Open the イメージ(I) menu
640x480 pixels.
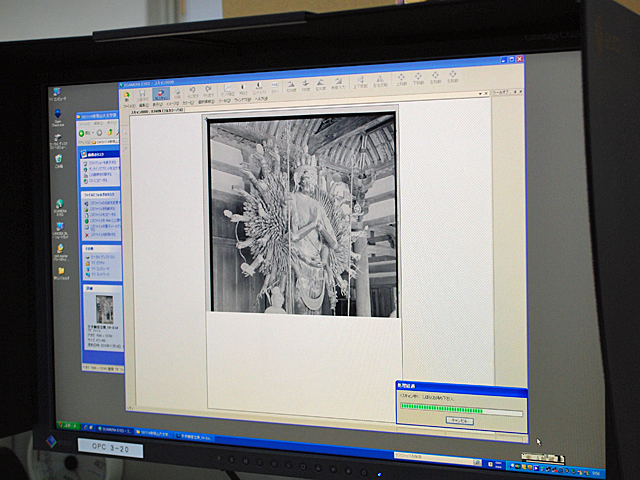pos(172,104)
